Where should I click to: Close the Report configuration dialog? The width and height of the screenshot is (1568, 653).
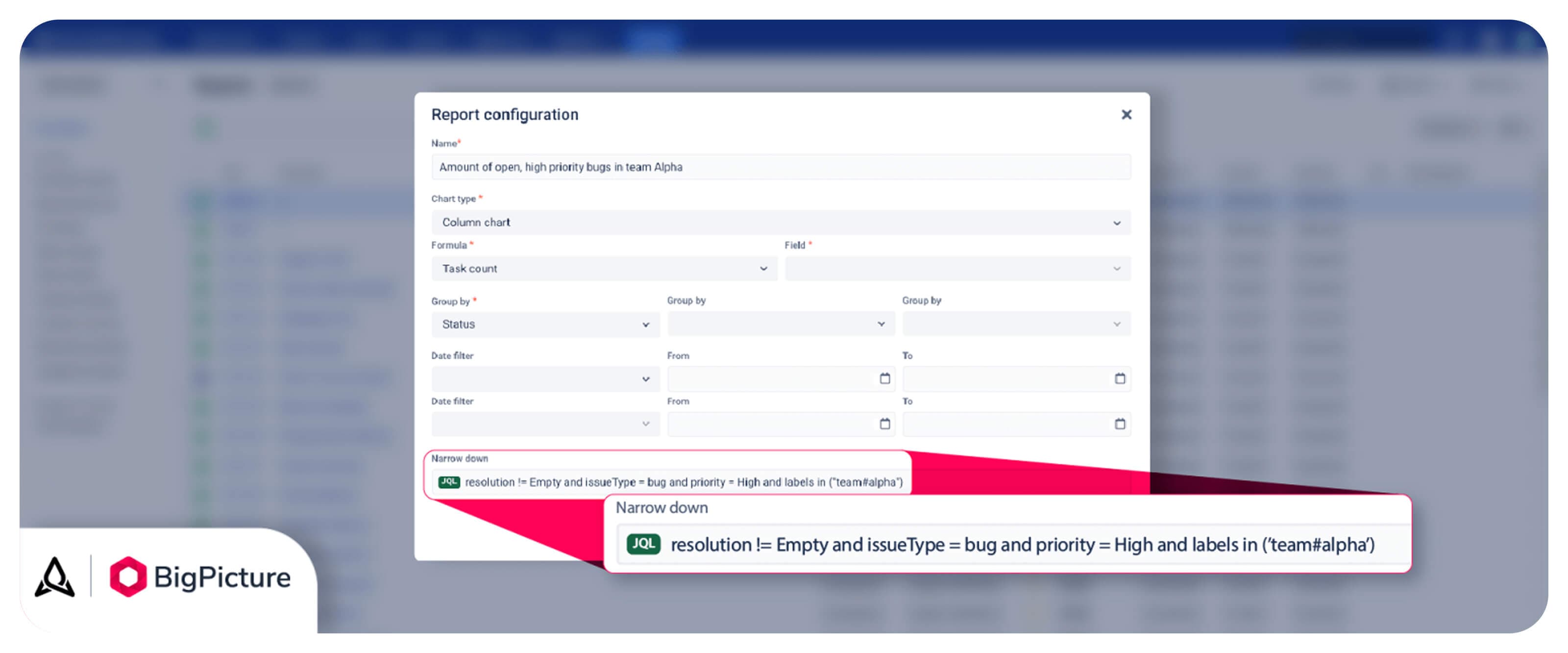pos(1126,115)
